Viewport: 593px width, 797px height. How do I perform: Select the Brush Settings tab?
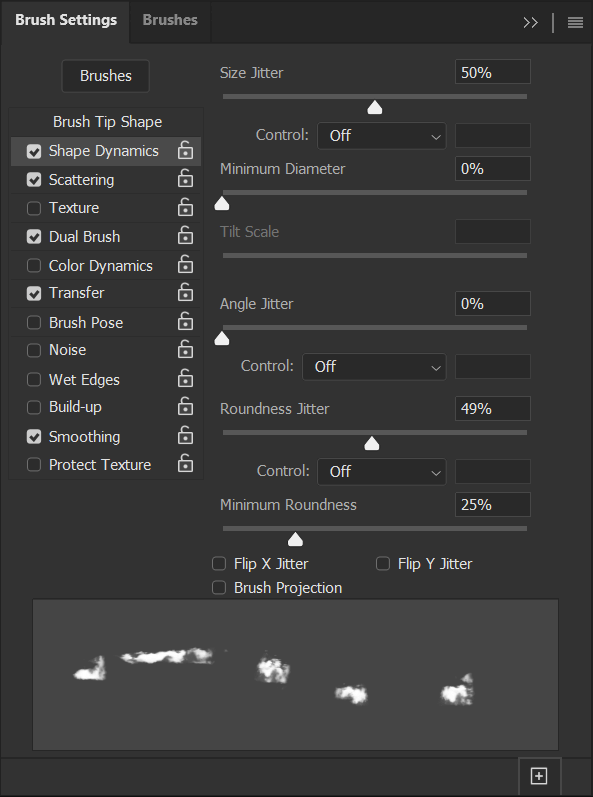[66, 20]
